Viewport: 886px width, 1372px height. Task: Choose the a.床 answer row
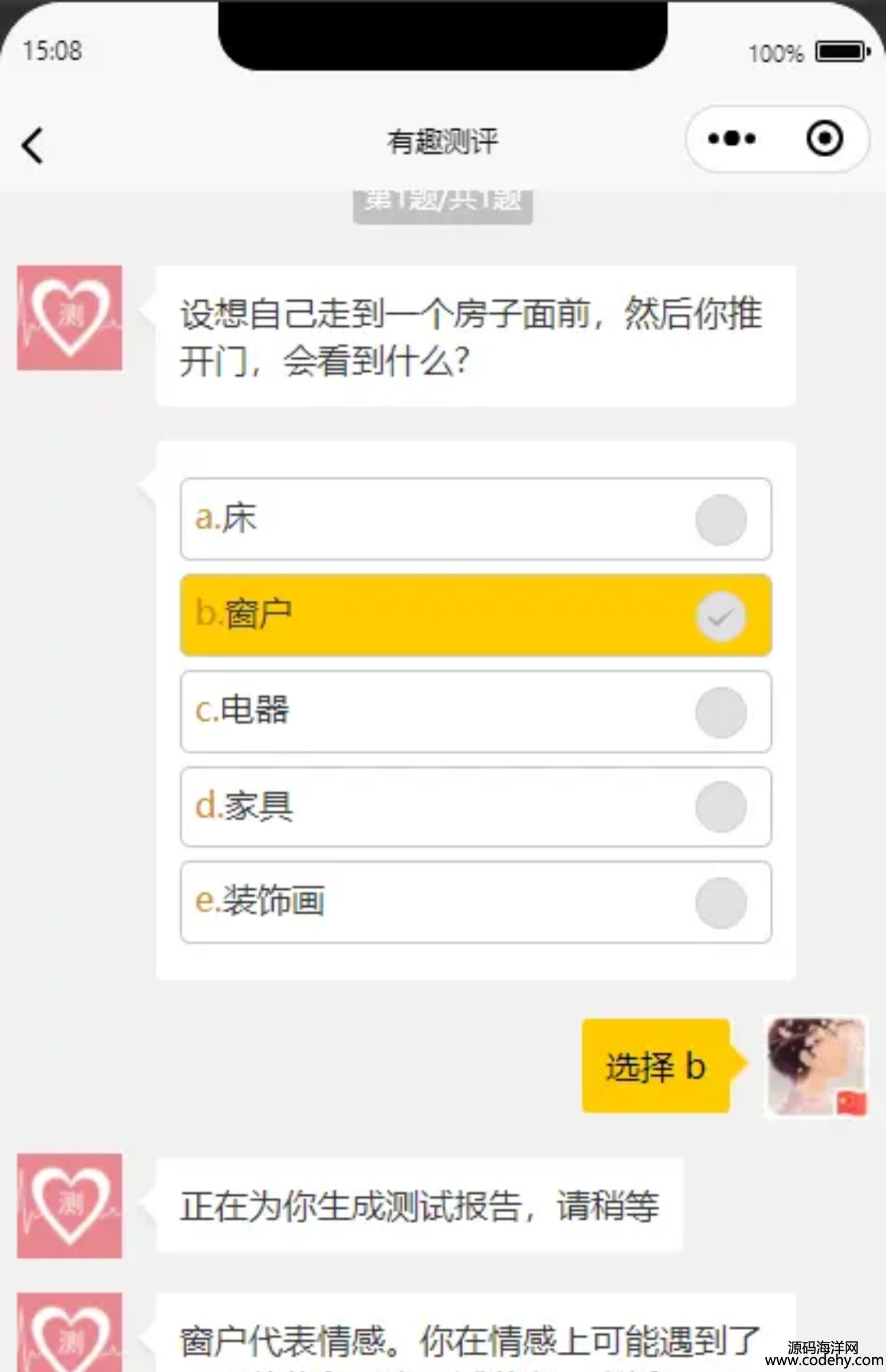[x=475, y=519]
